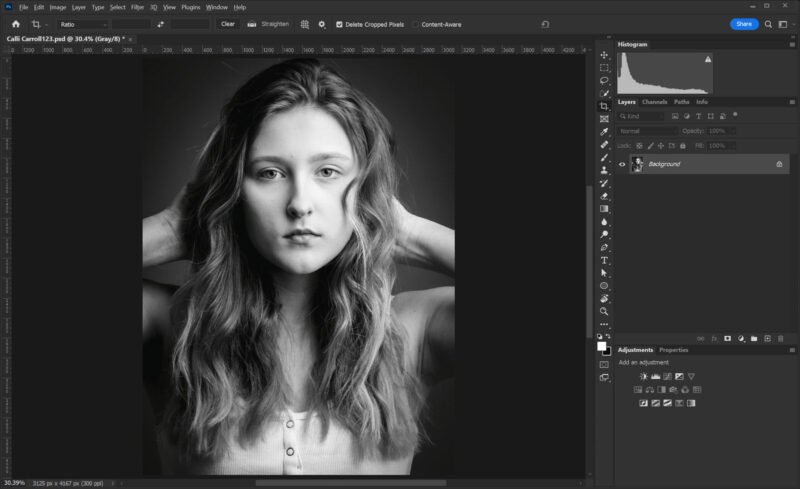Viewport: 800px width, 489px height.
Task: Pick the Eyedropper tool
Action: pos(604,132)
